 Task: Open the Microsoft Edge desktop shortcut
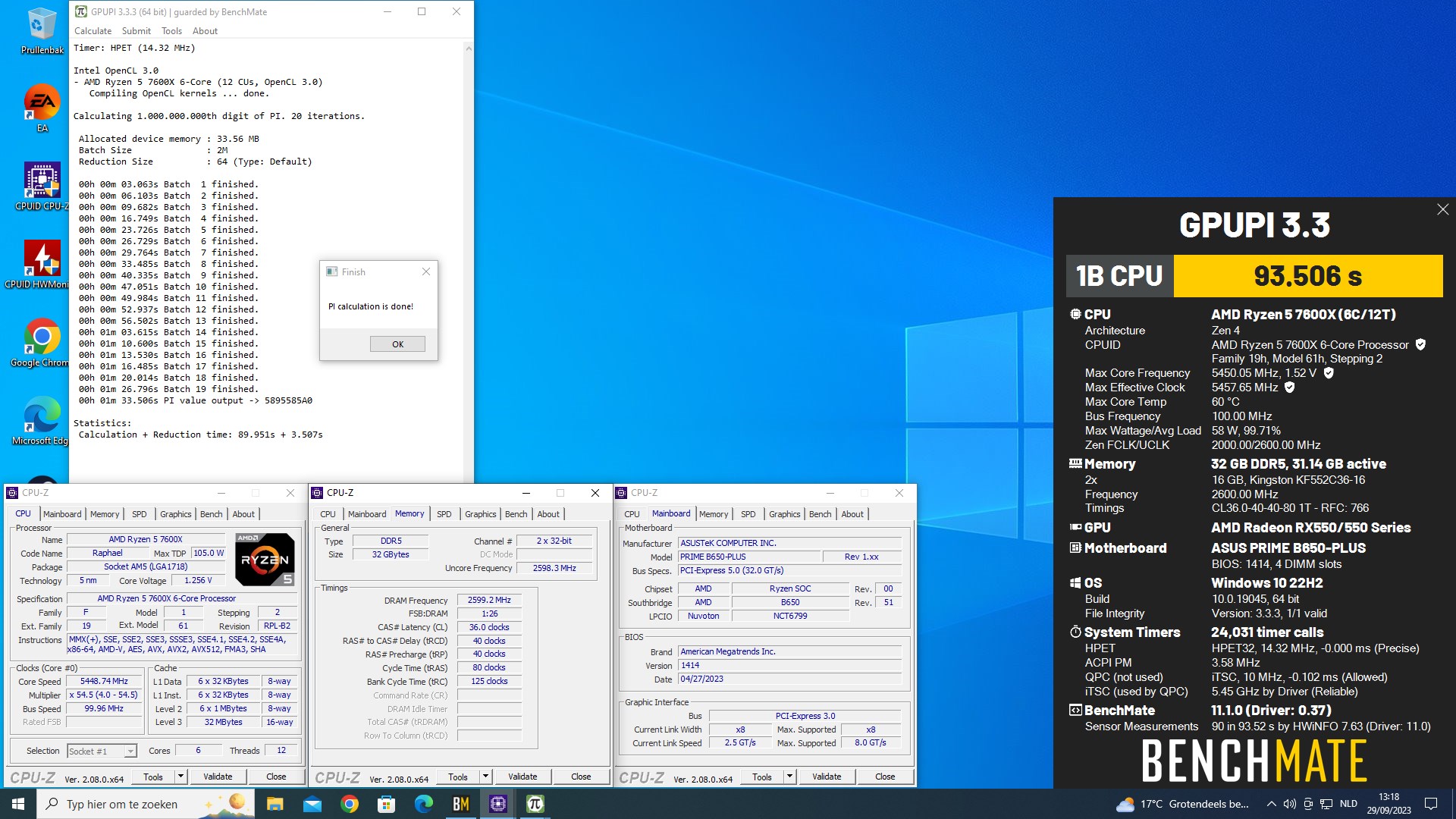coord(42,421)
